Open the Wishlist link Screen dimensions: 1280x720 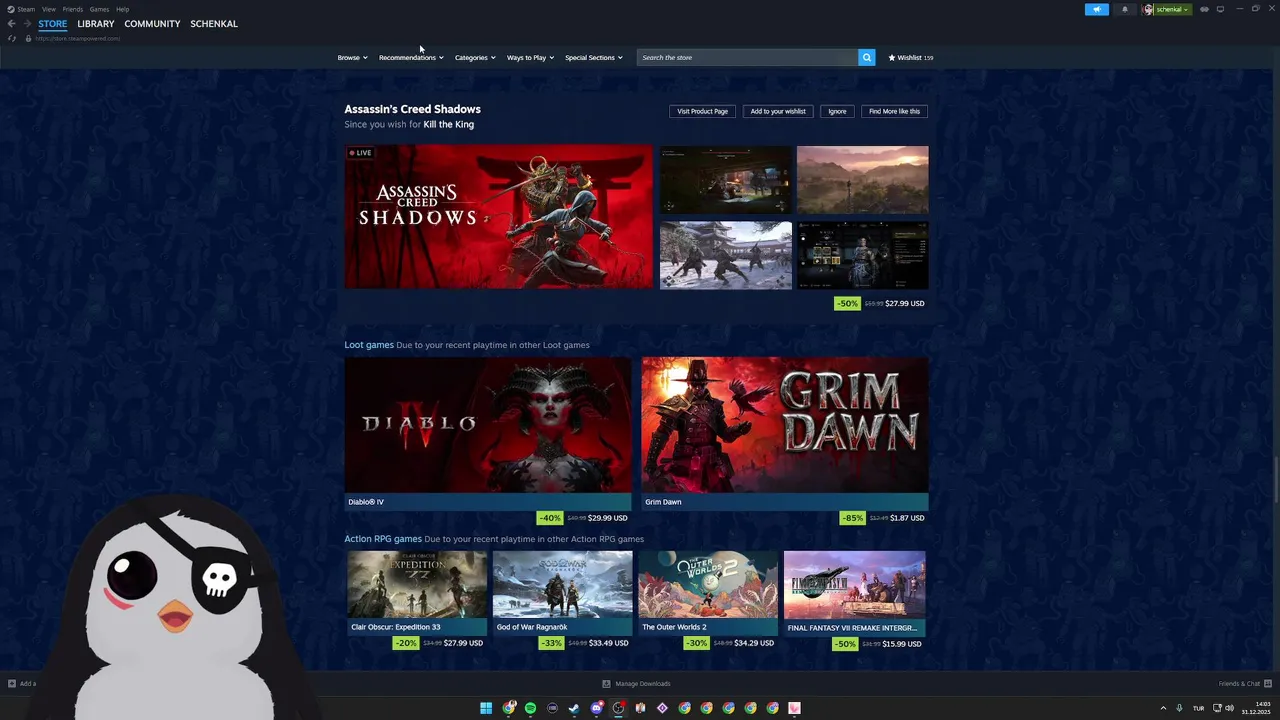[x=911, y=57]
